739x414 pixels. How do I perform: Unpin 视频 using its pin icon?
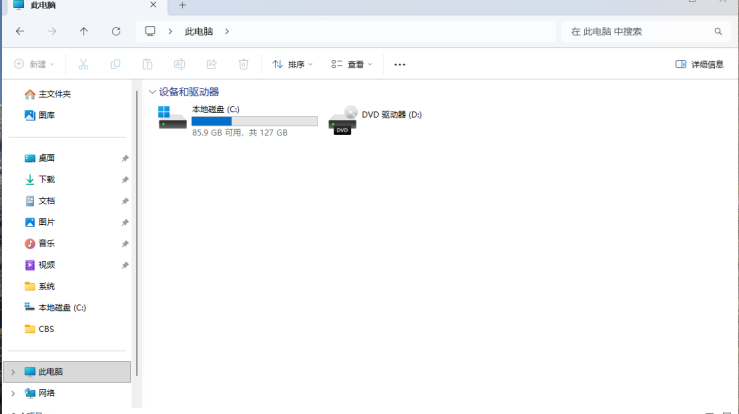125,265
